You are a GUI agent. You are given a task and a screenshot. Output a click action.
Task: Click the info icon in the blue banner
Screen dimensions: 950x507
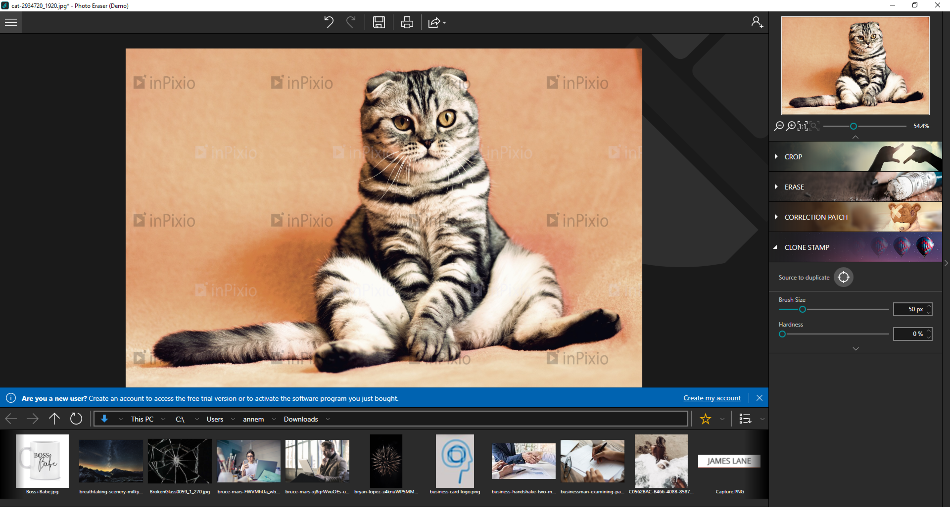click(x=10, y=398)
